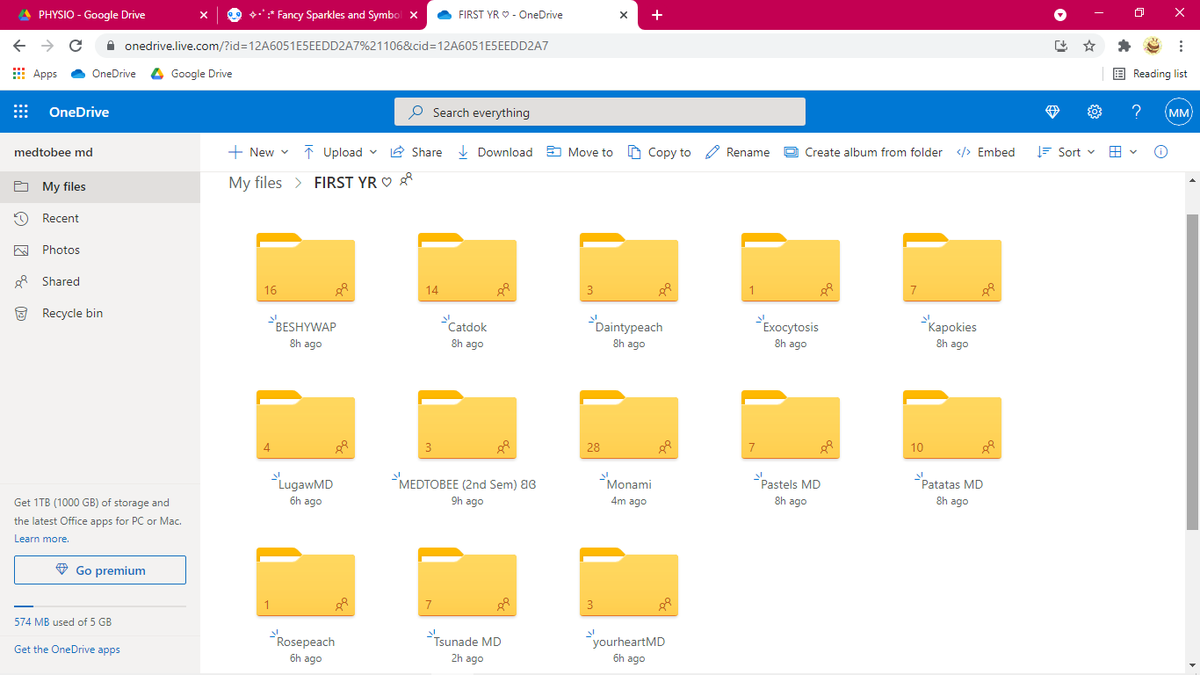The height and width of the screenshot is (675, 1200).
Task: Open the Google Drive bookmark
Action: [x=191, y=74]
